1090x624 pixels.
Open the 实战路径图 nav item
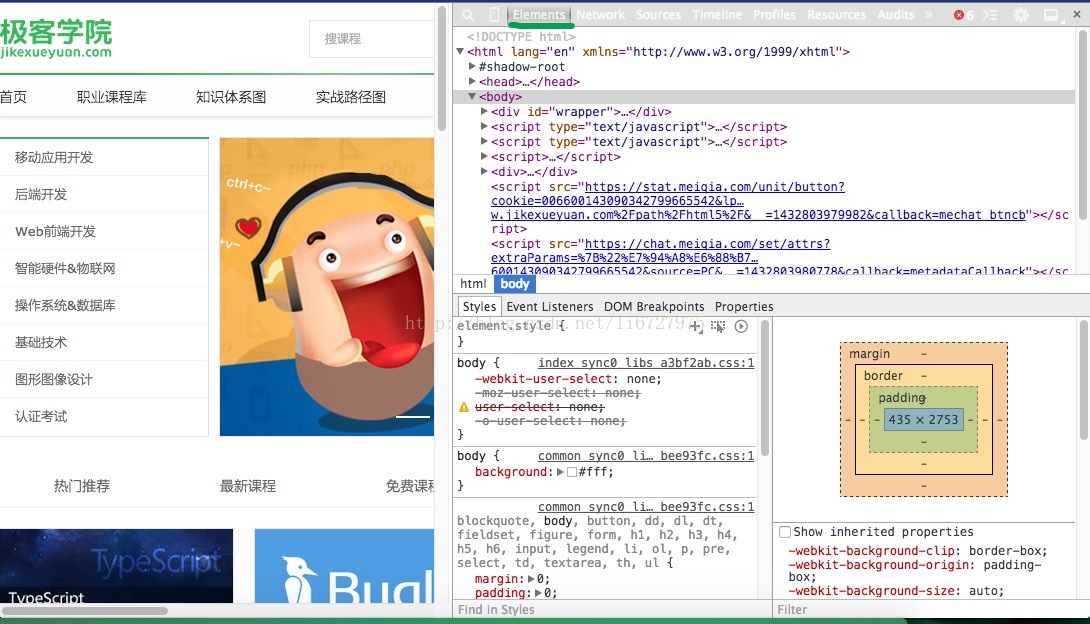pyautogui.click(x=350, y=97)
